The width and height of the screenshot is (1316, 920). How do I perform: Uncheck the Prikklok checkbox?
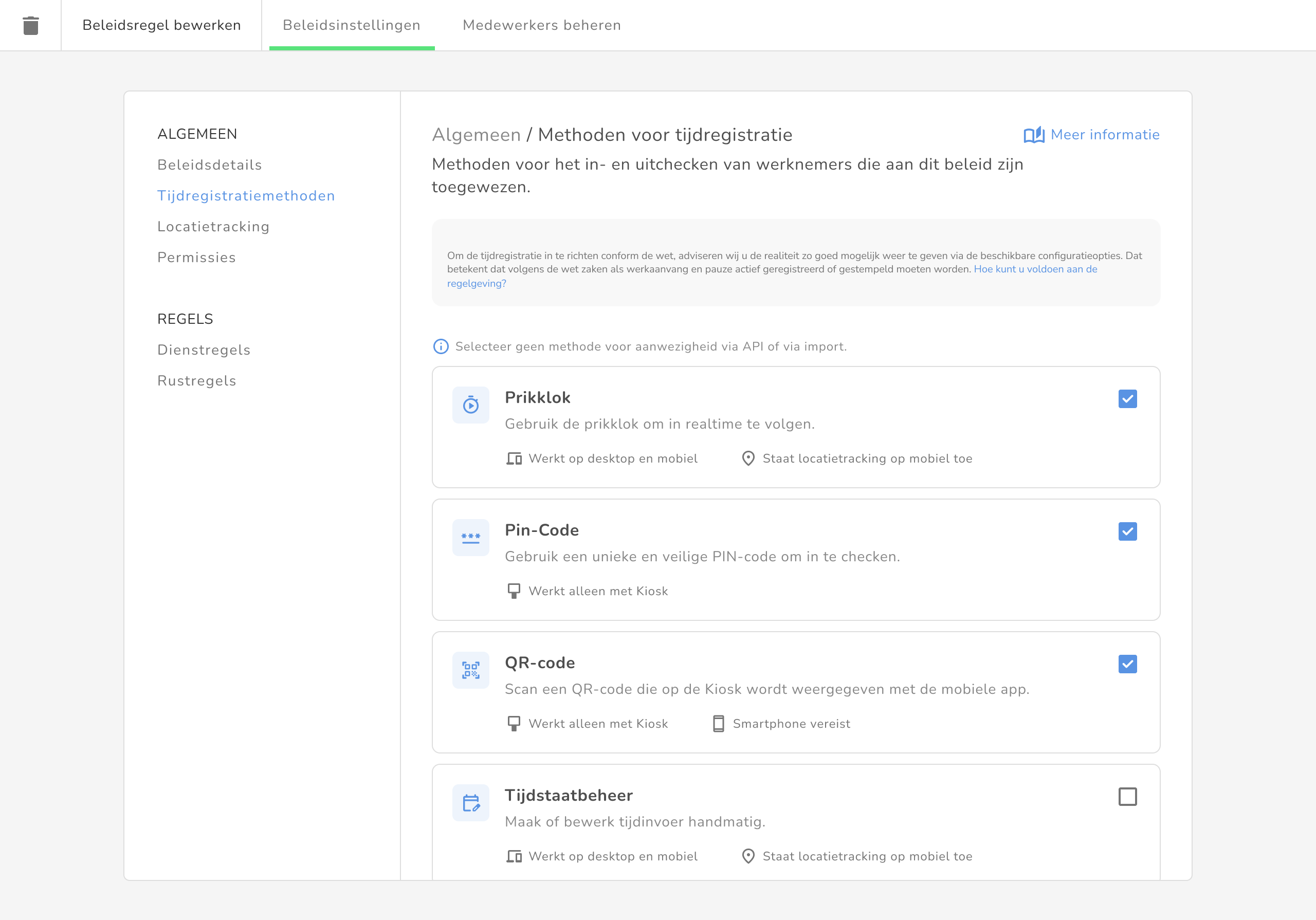[x=1127, y=399]
